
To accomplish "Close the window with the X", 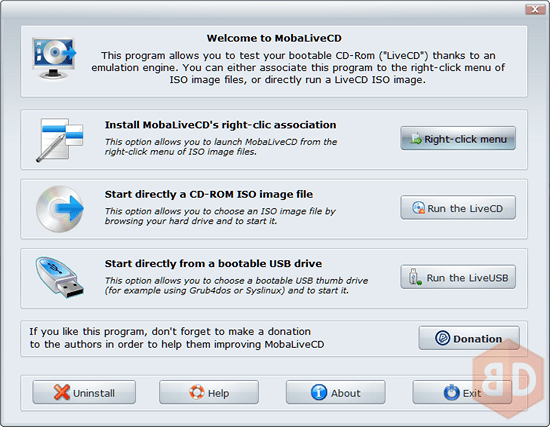I will coord(535,9).
